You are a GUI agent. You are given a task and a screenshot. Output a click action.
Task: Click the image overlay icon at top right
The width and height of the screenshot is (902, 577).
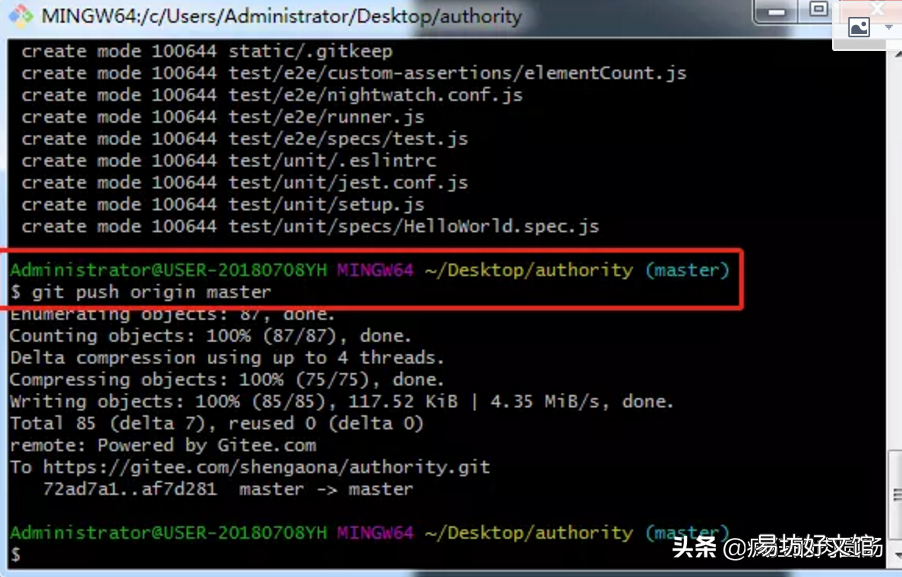(x=858, y=27)
